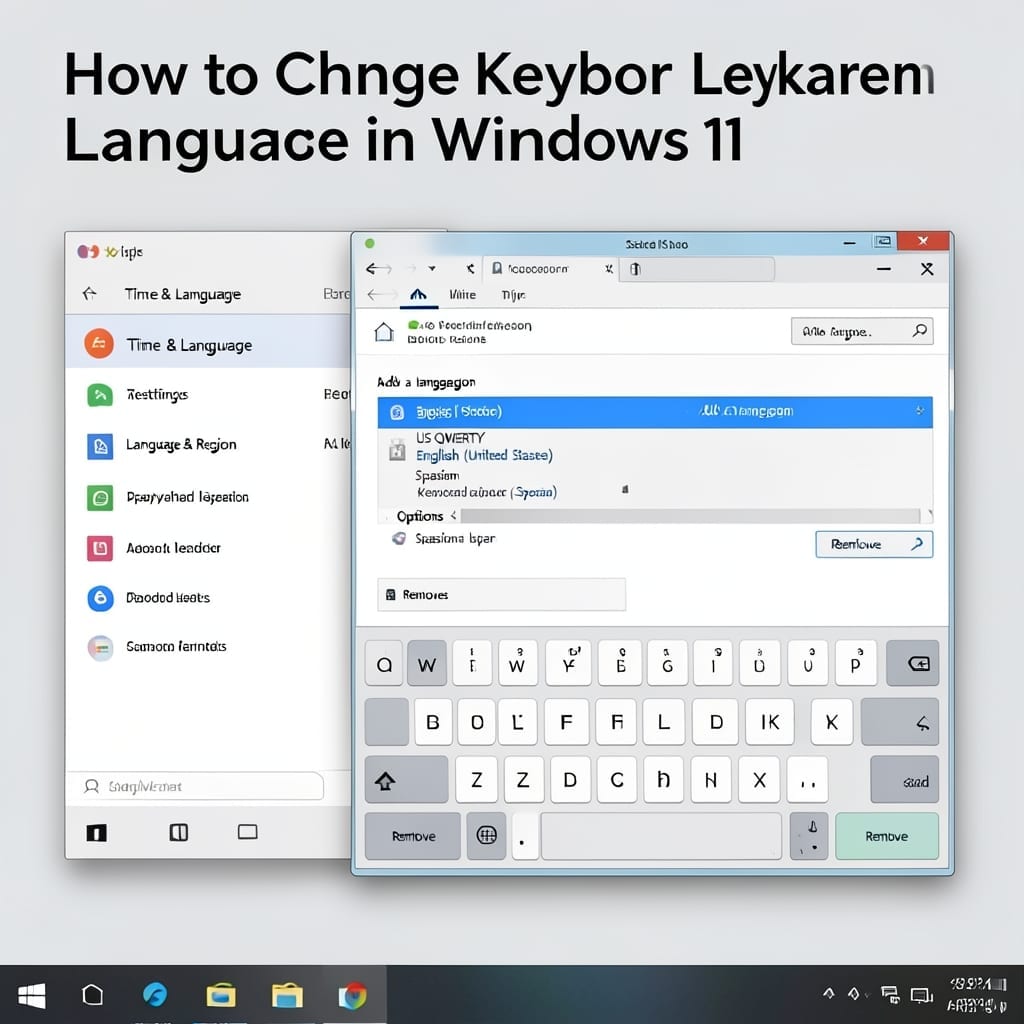
Task: Select the blue highlighted language row
Action: 654,411
